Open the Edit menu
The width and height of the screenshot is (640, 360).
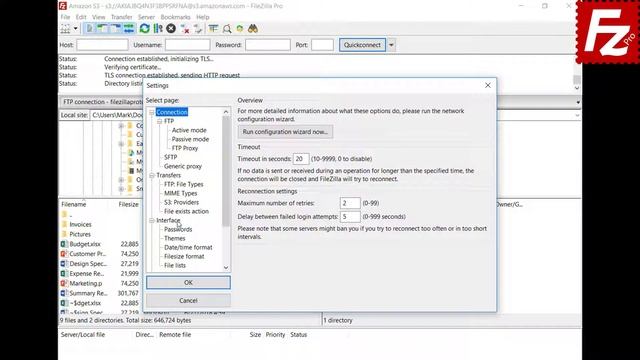click(81, 17)
